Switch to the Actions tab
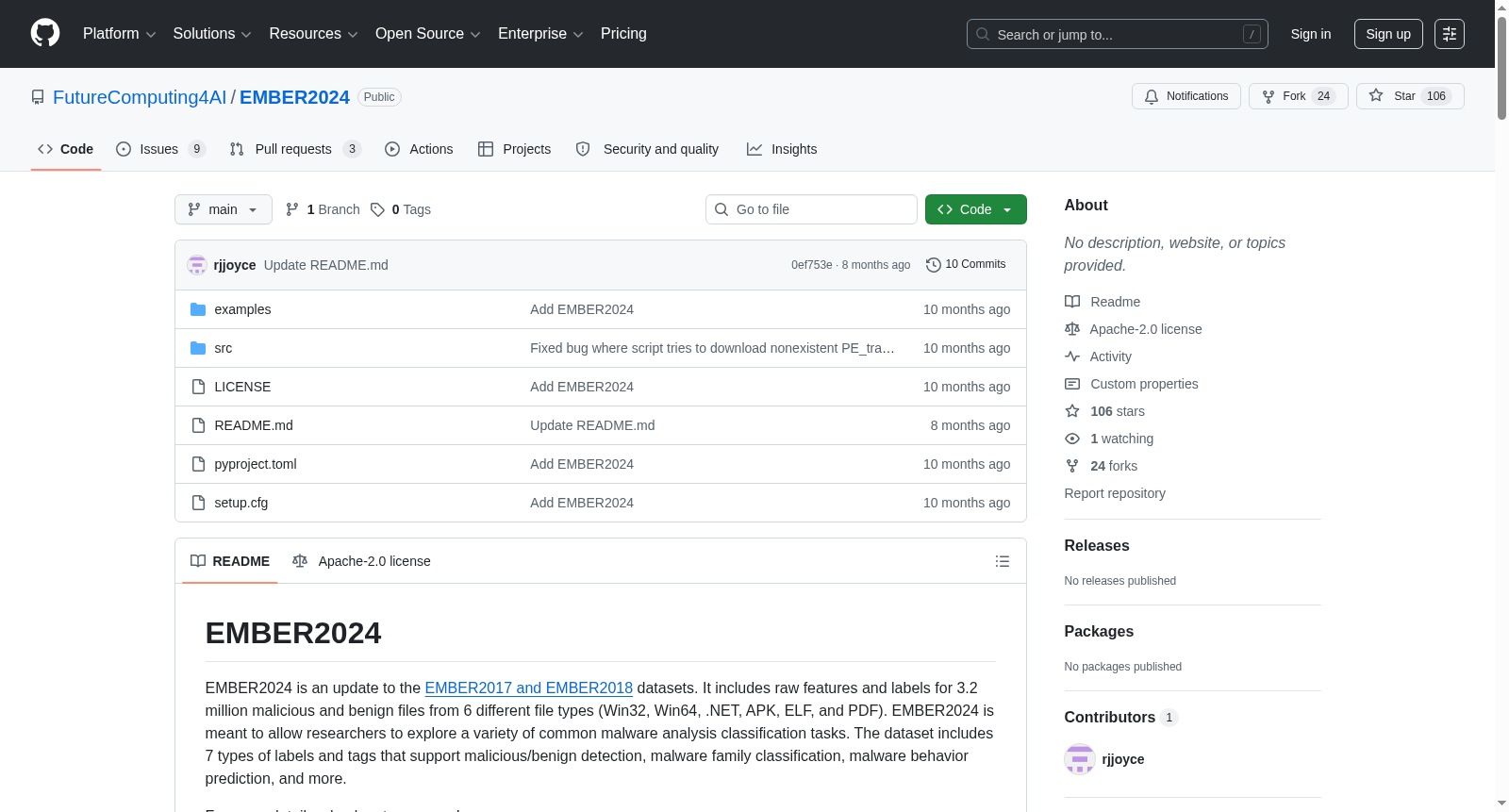 [419, 149]
